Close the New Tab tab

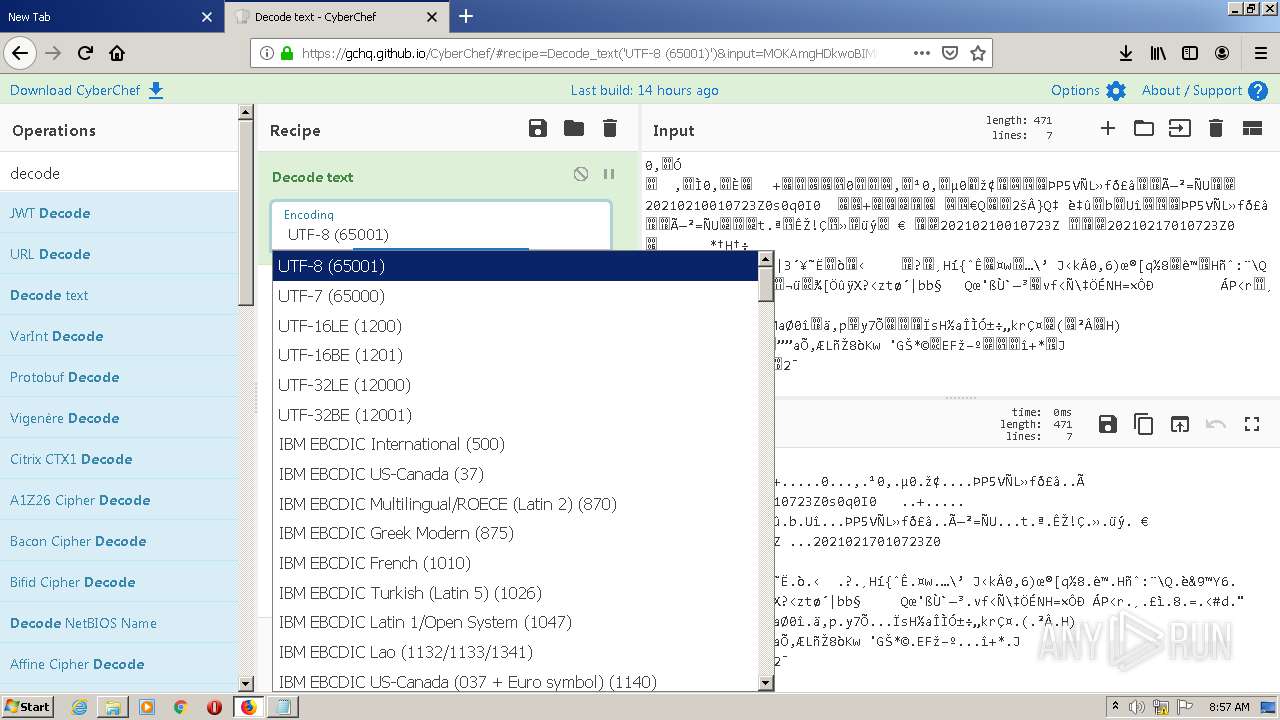tap(207, 17)
